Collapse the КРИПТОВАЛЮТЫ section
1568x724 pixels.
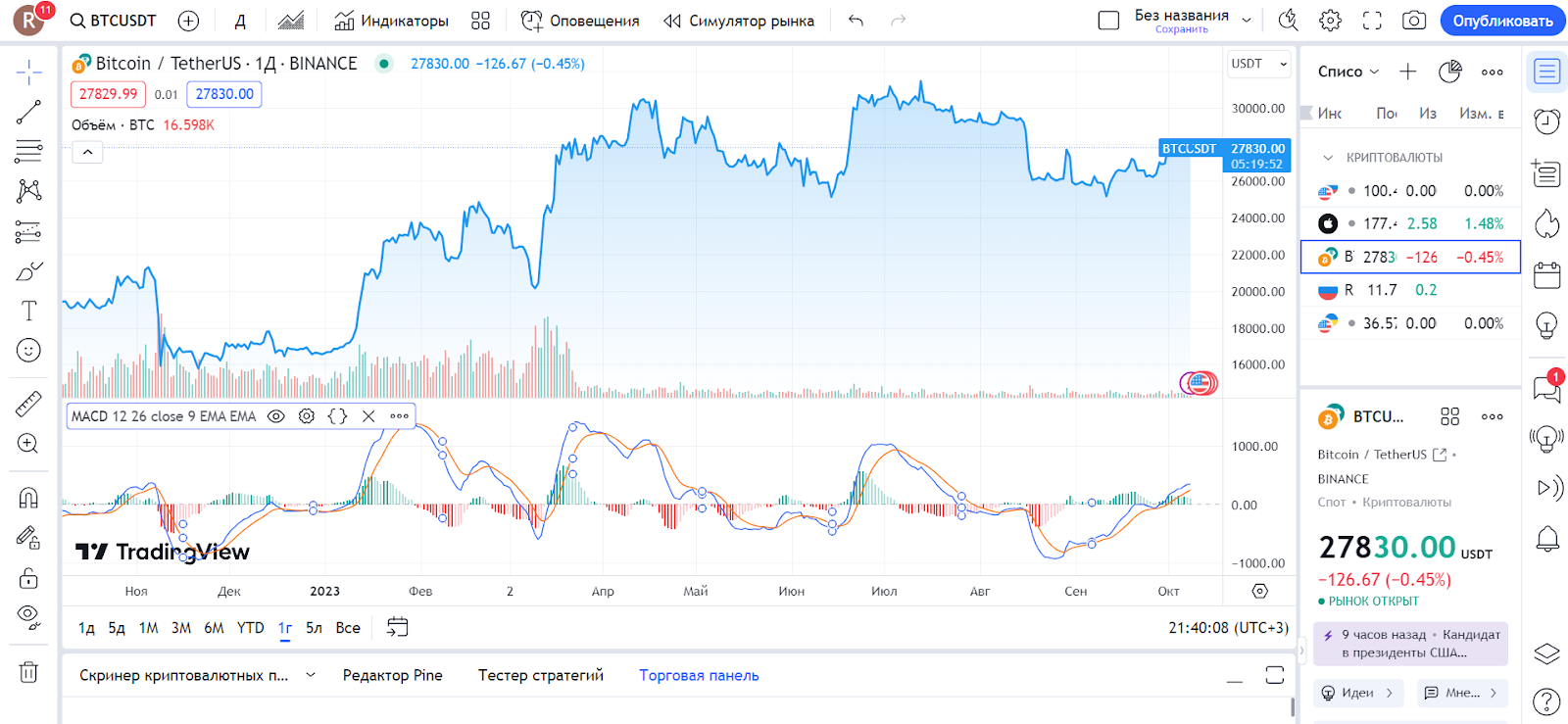click(x=1328, y=158)
